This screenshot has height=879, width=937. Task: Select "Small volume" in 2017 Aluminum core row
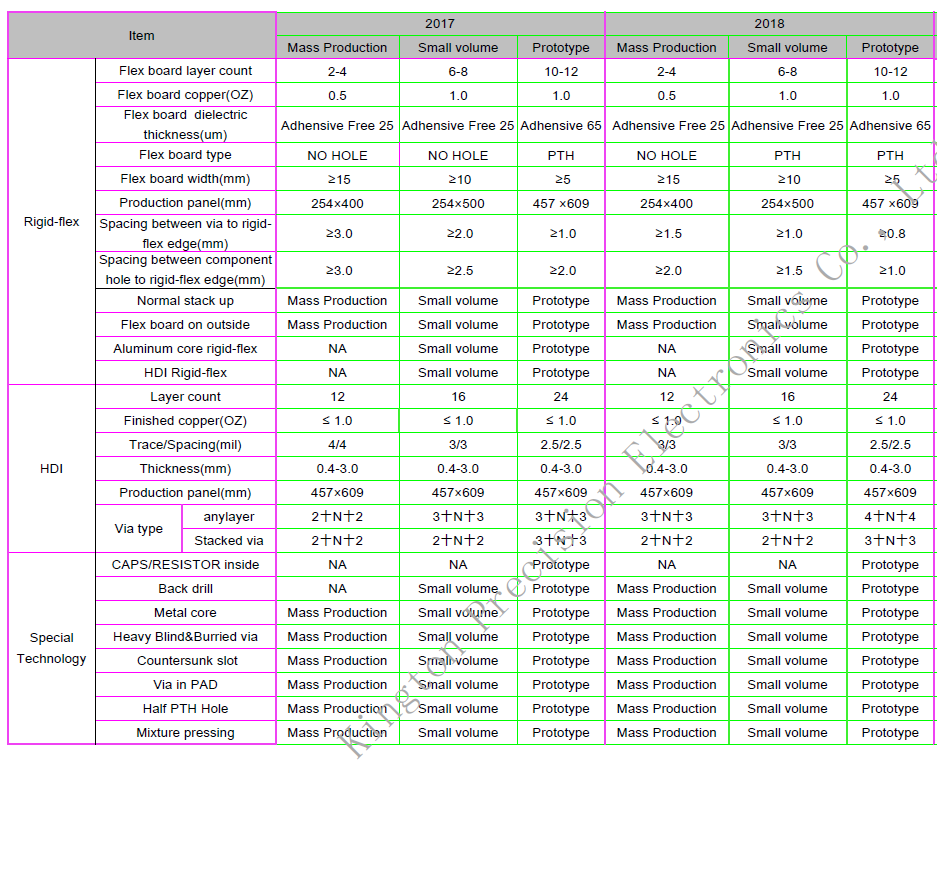point(458,348)
